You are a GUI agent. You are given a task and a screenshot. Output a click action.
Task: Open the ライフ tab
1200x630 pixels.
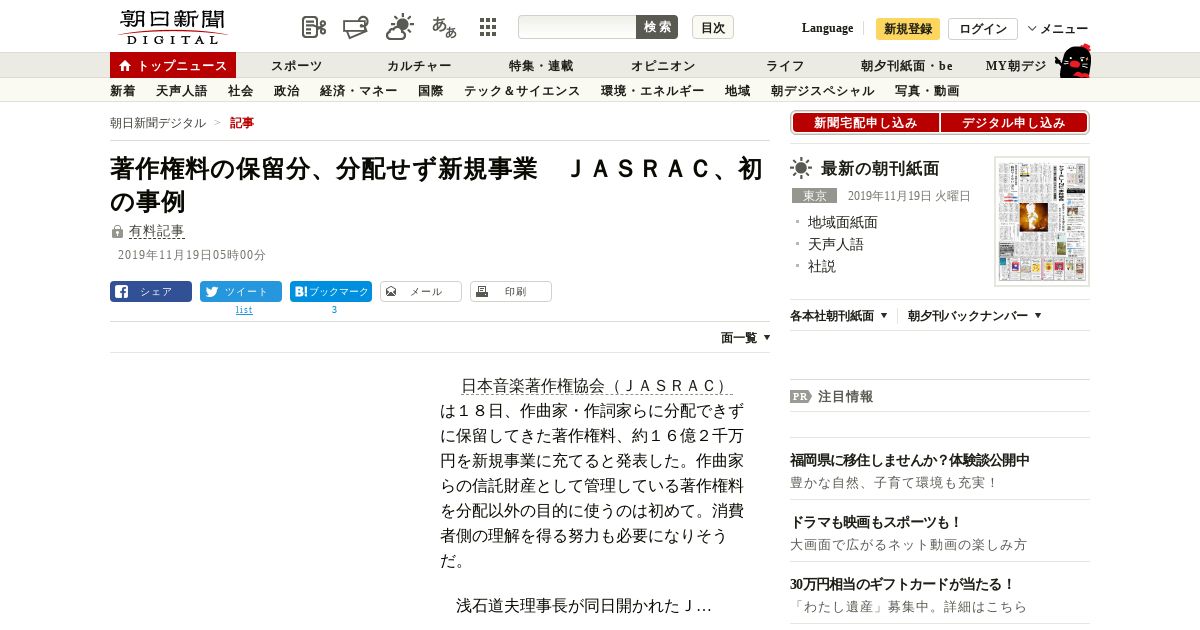tap(785, 66)
